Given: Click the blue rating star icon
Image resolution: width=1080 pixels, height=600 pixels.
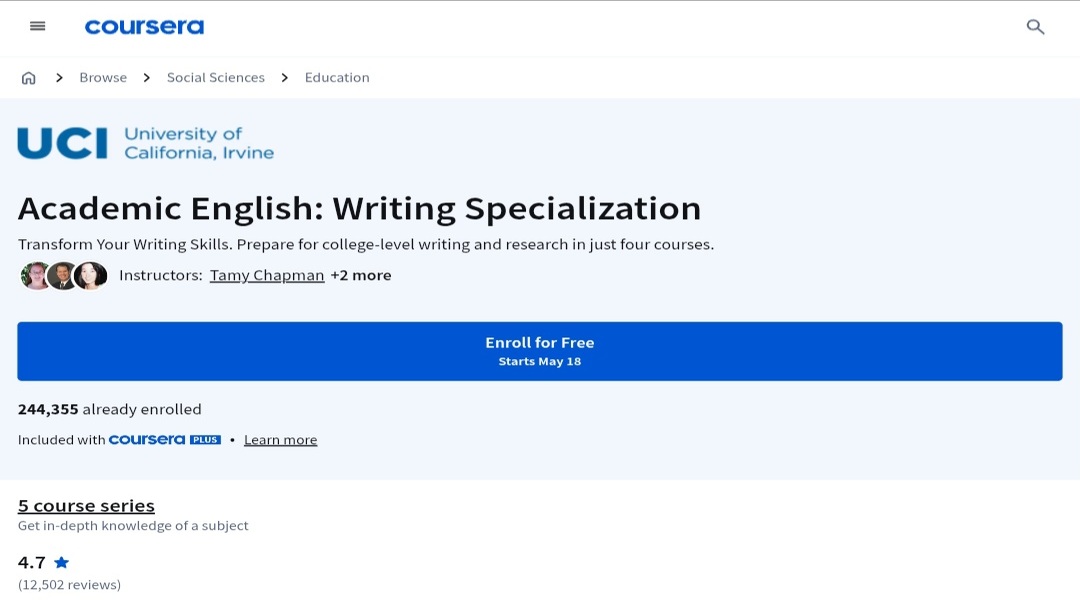Looking at the screenshot, I should [x=61, y=562].
